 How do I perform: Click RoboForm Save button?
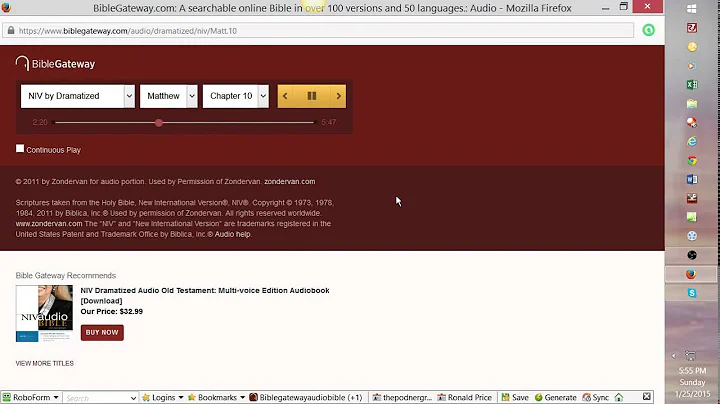pos(515,397)
